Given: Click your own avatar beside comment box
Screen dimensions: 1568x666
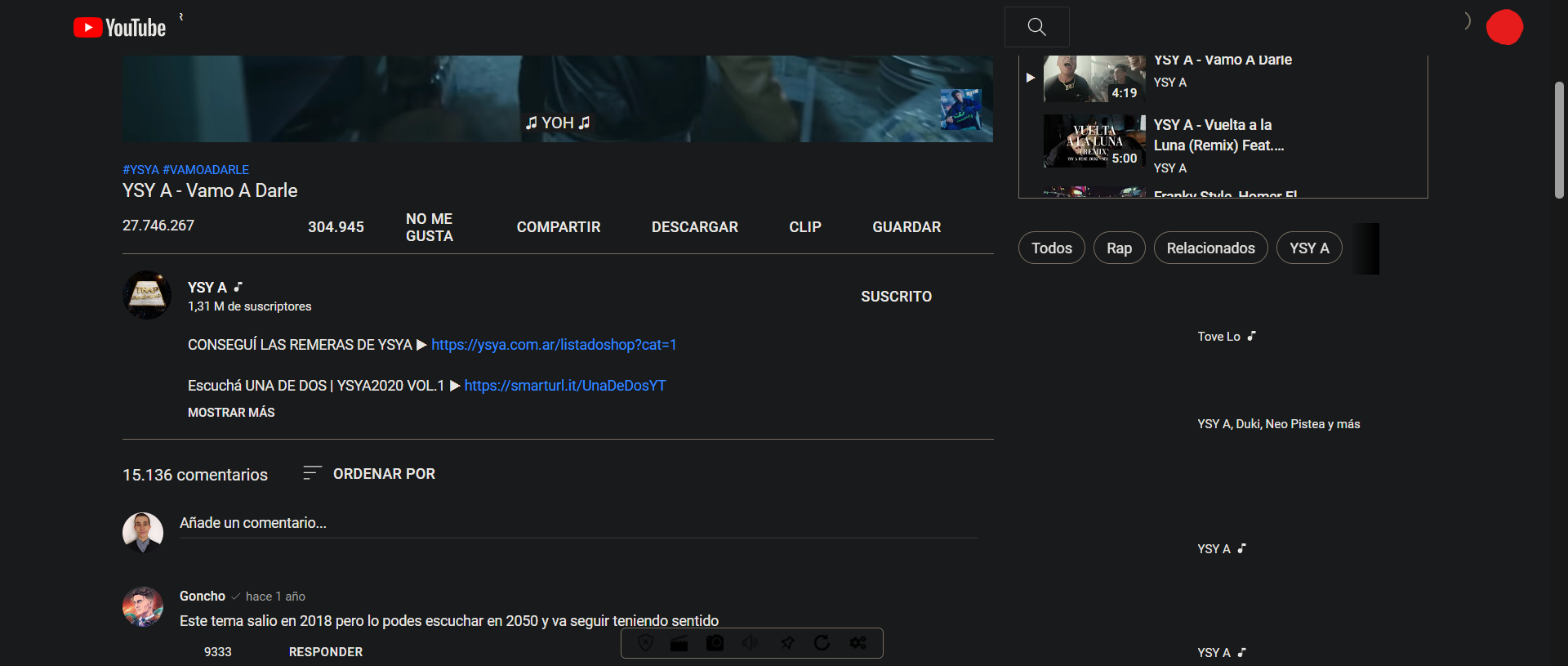Looking at the screenshot, I should click(143, 533).
